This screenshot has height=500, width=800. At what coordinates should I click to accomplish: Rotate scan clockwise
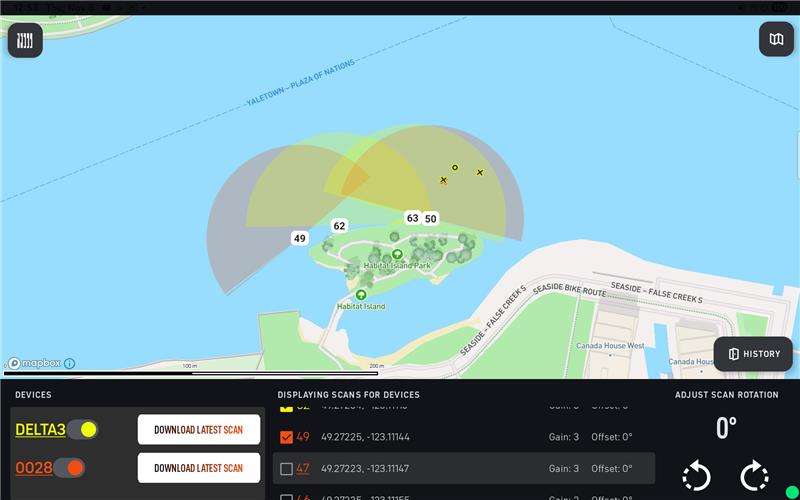click(754, 476)
